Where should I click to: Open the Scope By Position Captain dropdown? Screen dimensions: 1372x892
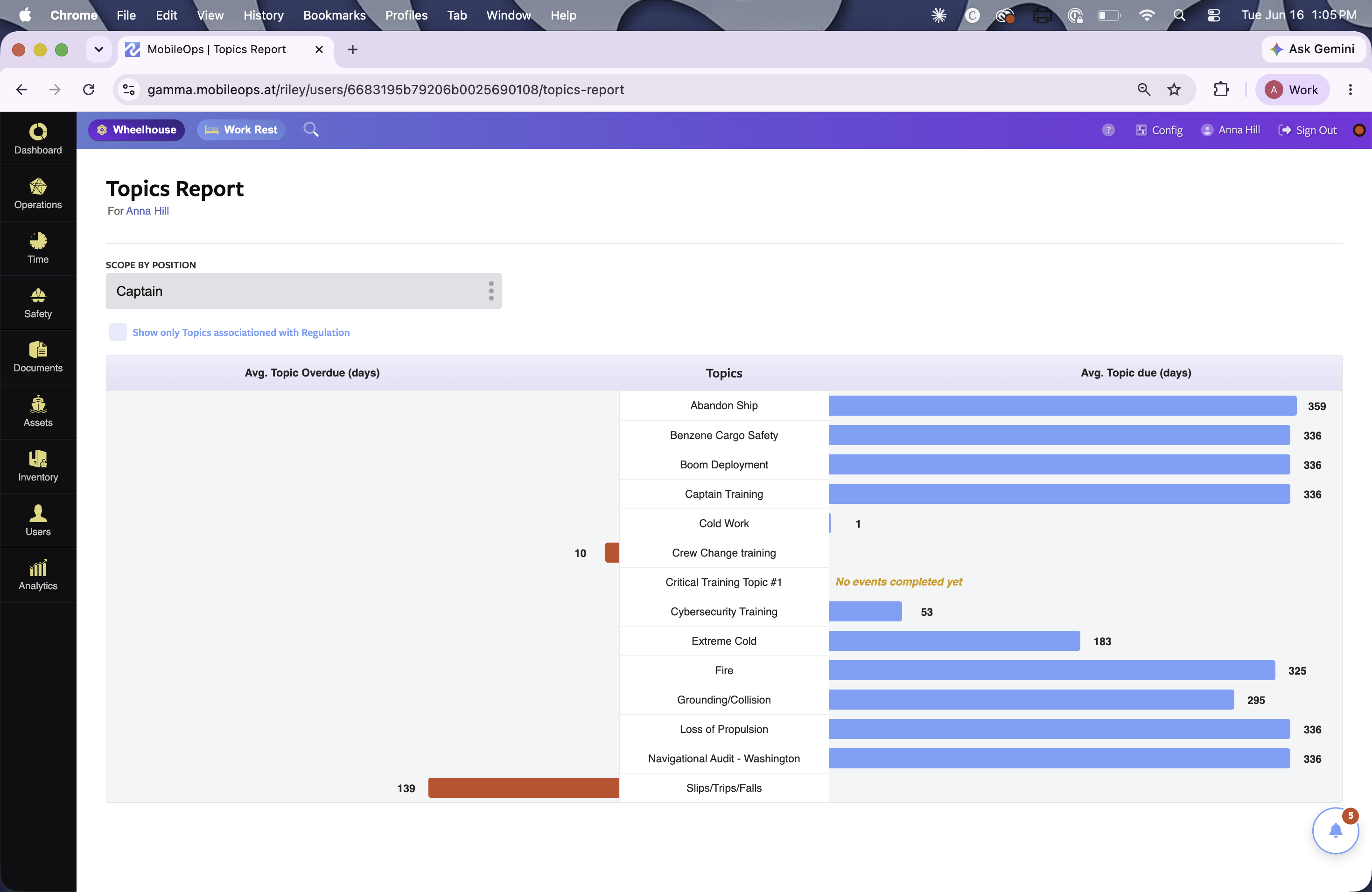303,291
